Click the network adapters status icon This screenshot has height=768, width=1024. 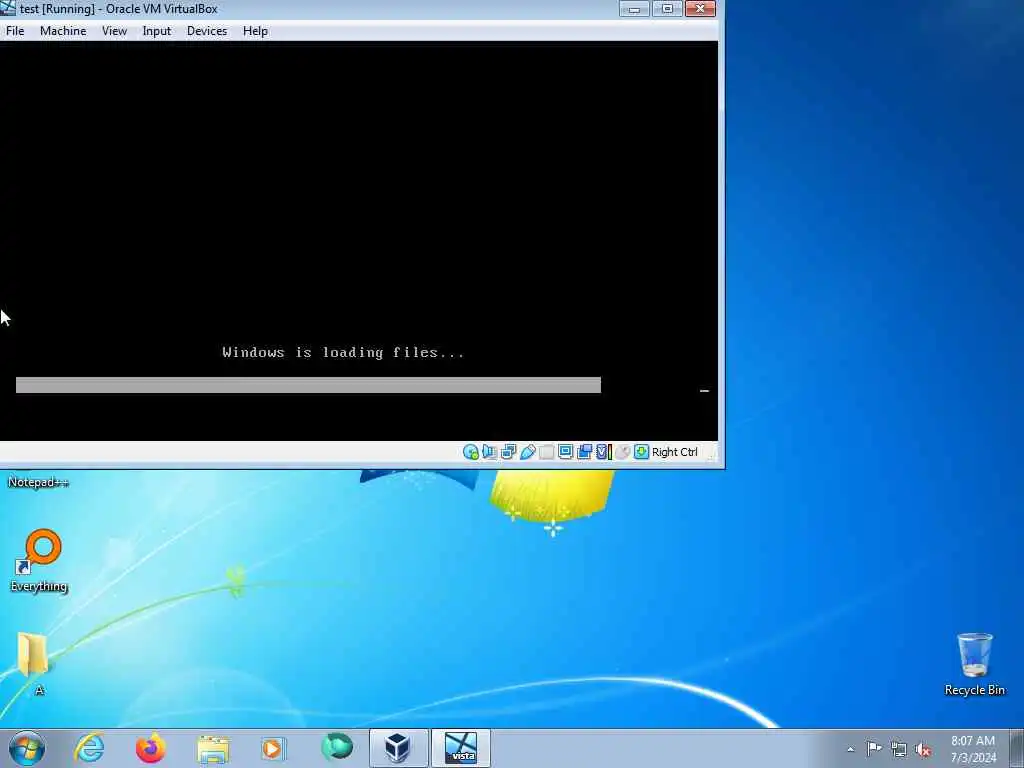click(508, 452)
